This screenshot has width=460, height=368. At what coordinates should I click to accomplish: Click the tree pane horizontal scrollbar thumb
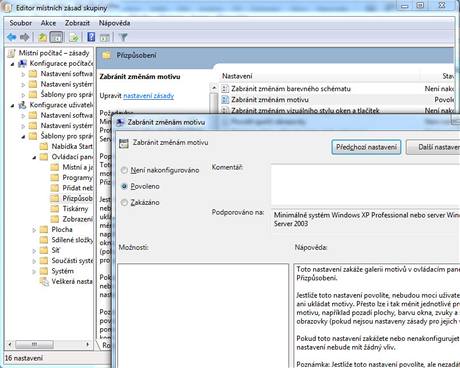(34, 344)
